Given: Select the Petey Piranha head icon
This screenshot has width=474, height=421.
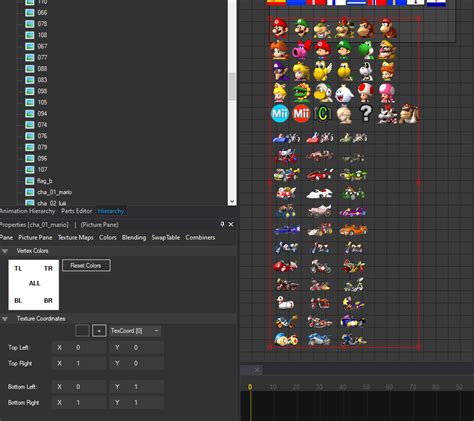Looking at the screenshot, I should [x=302, y=93].
